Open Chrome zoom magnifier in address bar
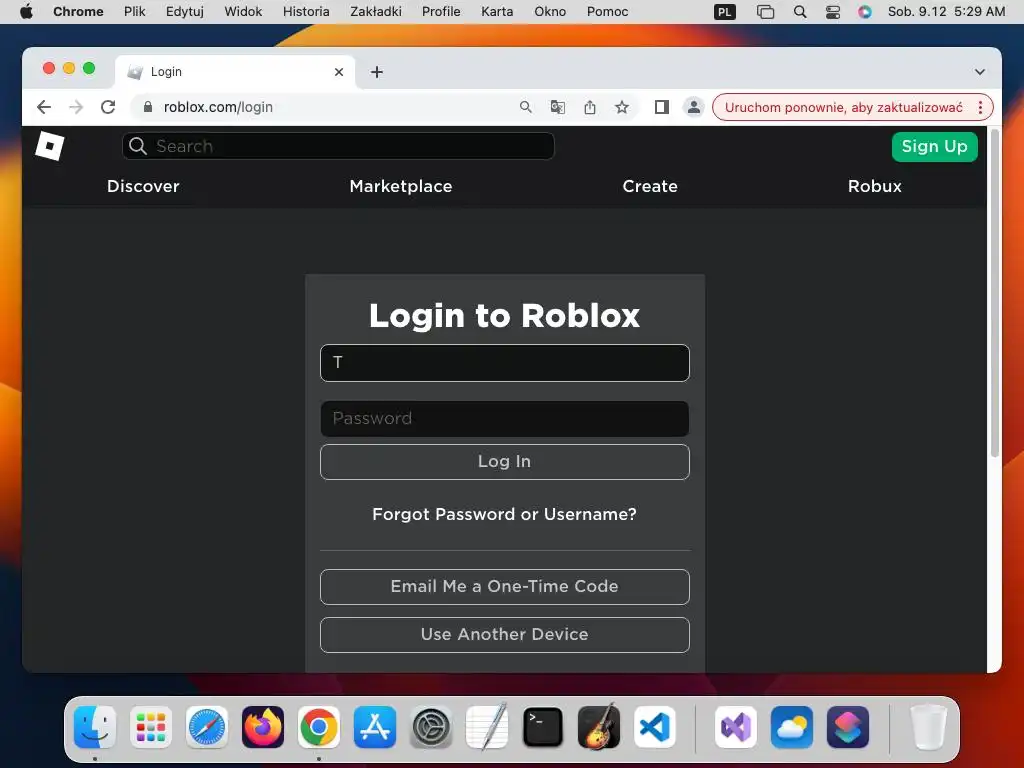Viewport: 1024px width, 768px height. tap(526, 107)
